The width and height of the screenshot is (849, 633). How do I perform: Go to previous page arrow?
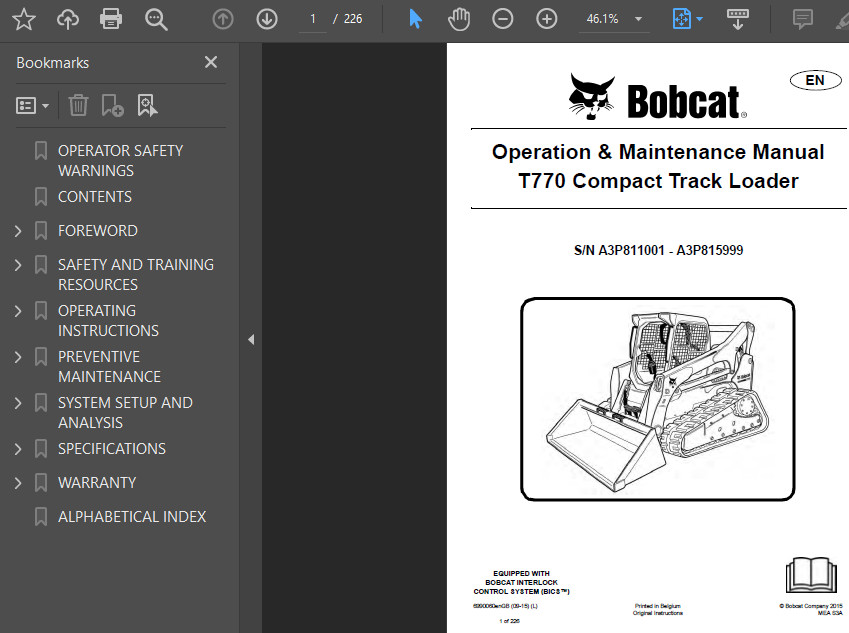point(223,19)
